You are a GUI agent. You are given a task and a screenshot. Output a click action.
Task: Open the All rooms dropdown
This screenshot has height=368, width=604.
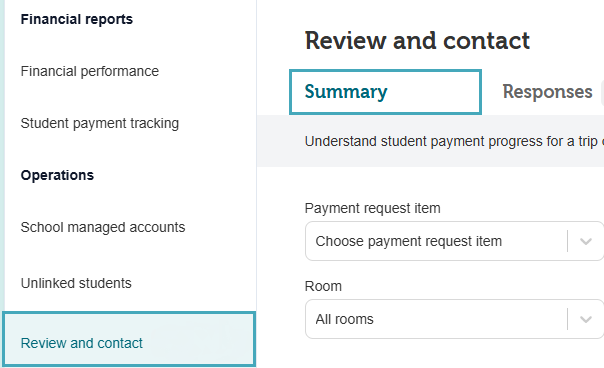pos(455,319)
